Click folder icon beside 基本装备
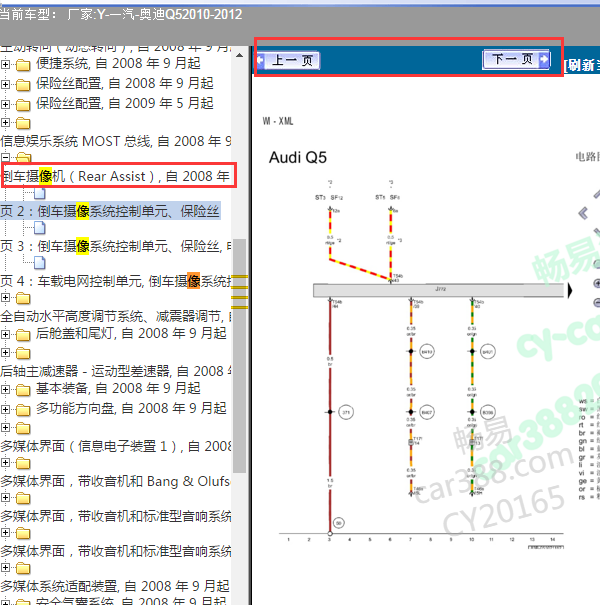This screenshot has width=600, height=605. 23,390
